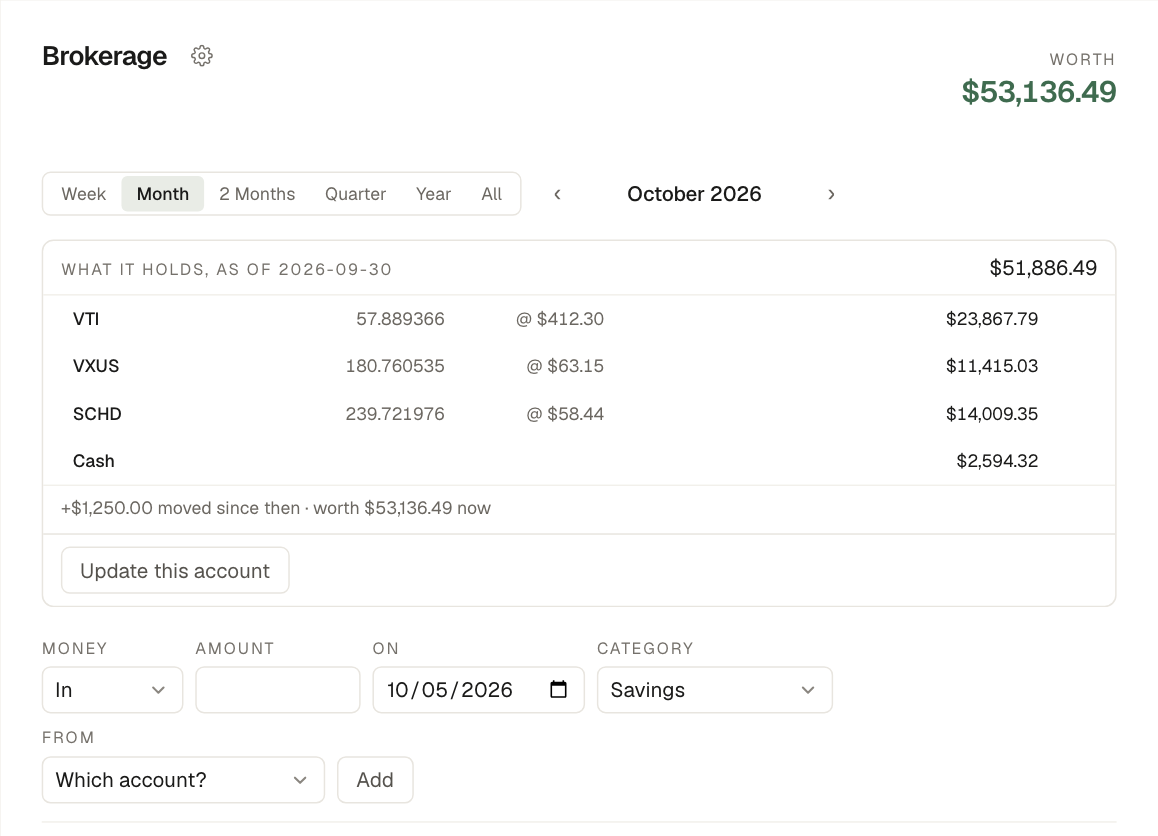Click the Add button
Viewport: 1158px width, 836px height.
coord(375,780)
